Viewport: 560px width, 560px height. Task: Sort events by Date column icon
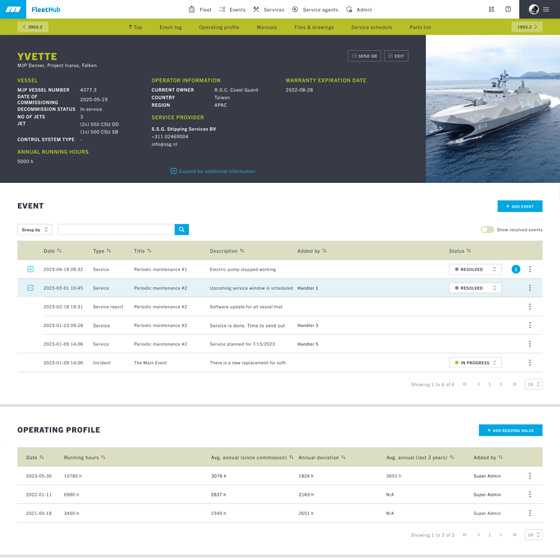(x=59, y=251)
